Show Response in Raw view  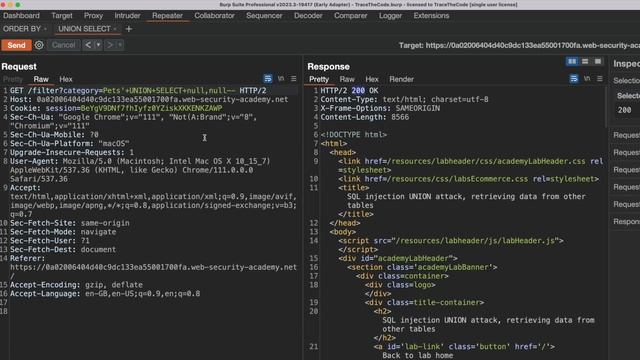[x=347, y=79]
